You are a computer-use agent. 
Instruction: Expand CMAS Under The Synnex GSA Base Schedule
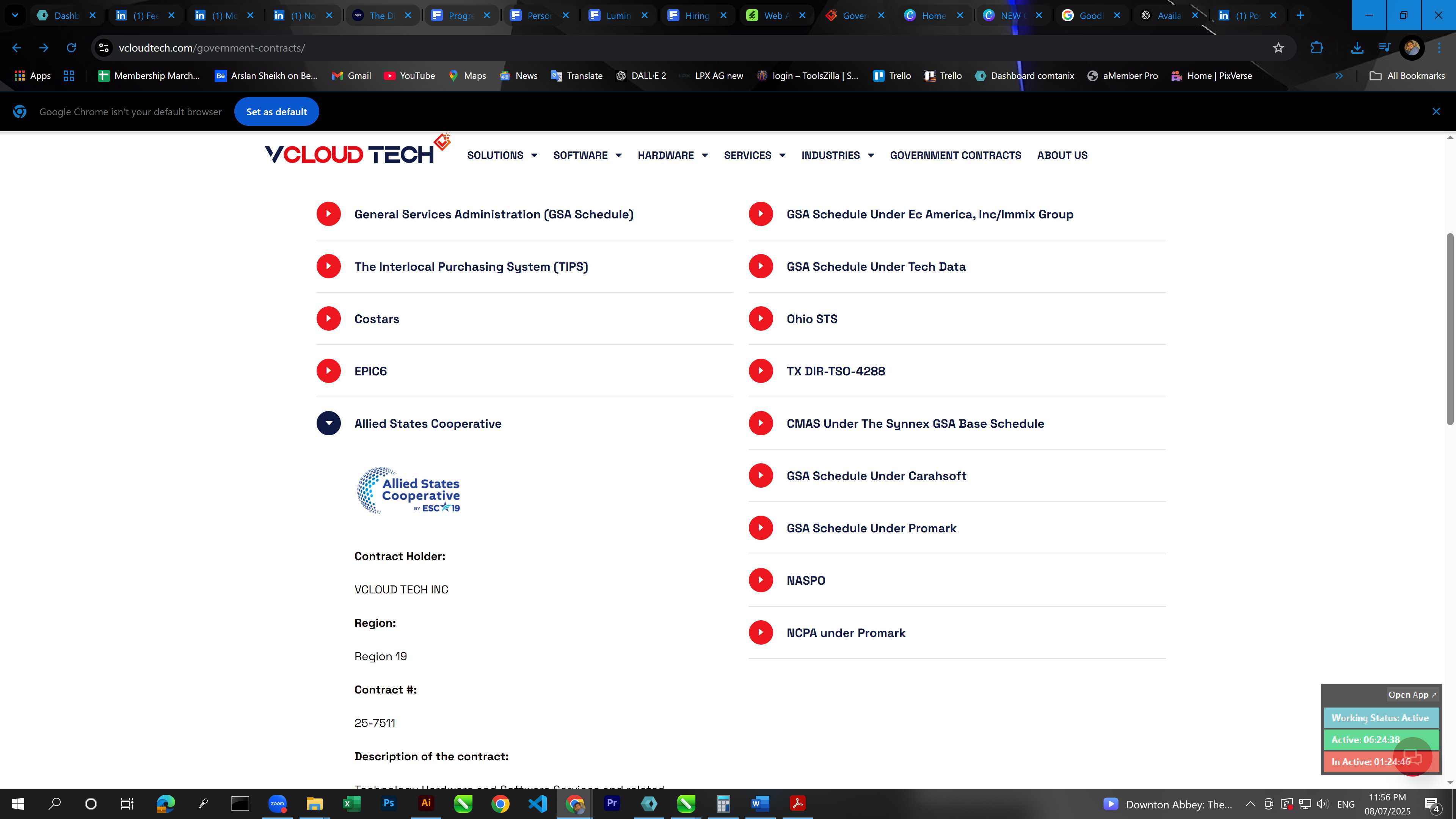click(957, 424)
